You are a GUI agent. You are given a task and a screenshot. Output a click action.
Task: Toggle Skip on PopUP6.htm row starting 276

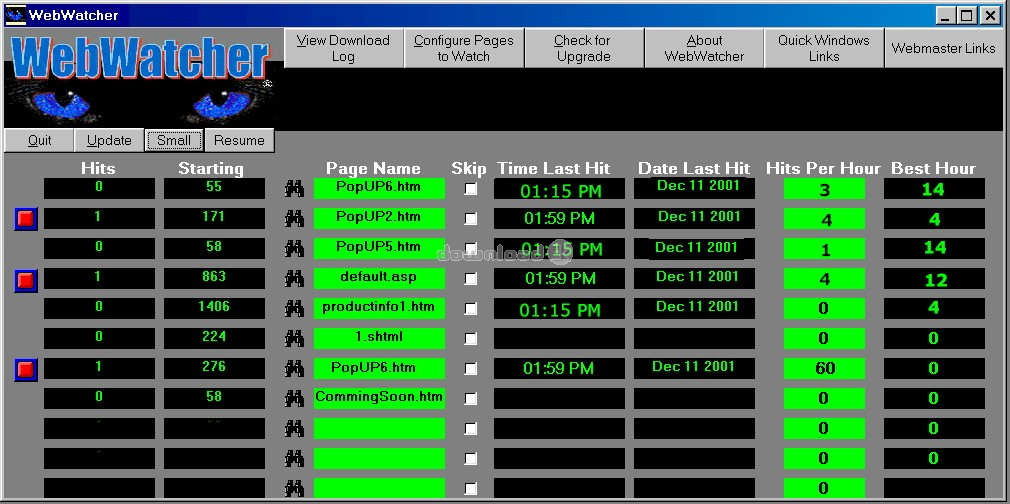click(471, 368)
